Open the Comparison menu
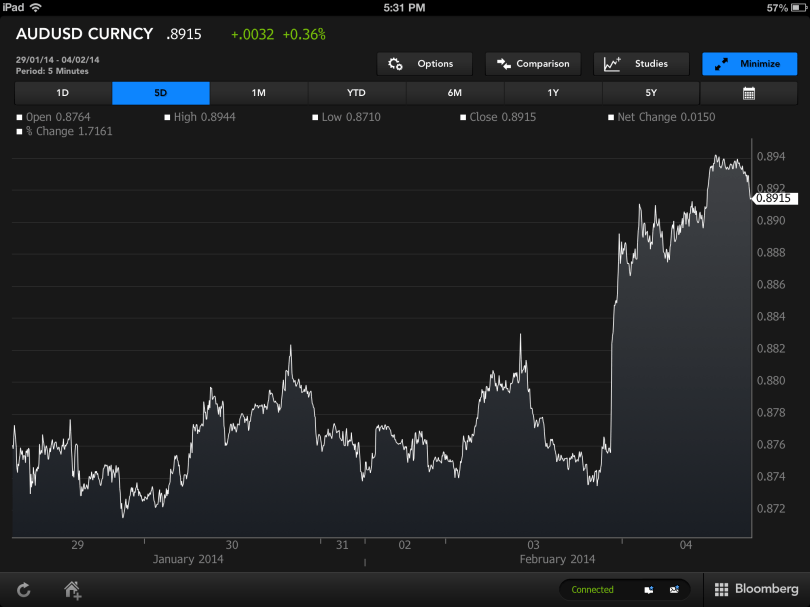The image size is (810, 607). 532,64
